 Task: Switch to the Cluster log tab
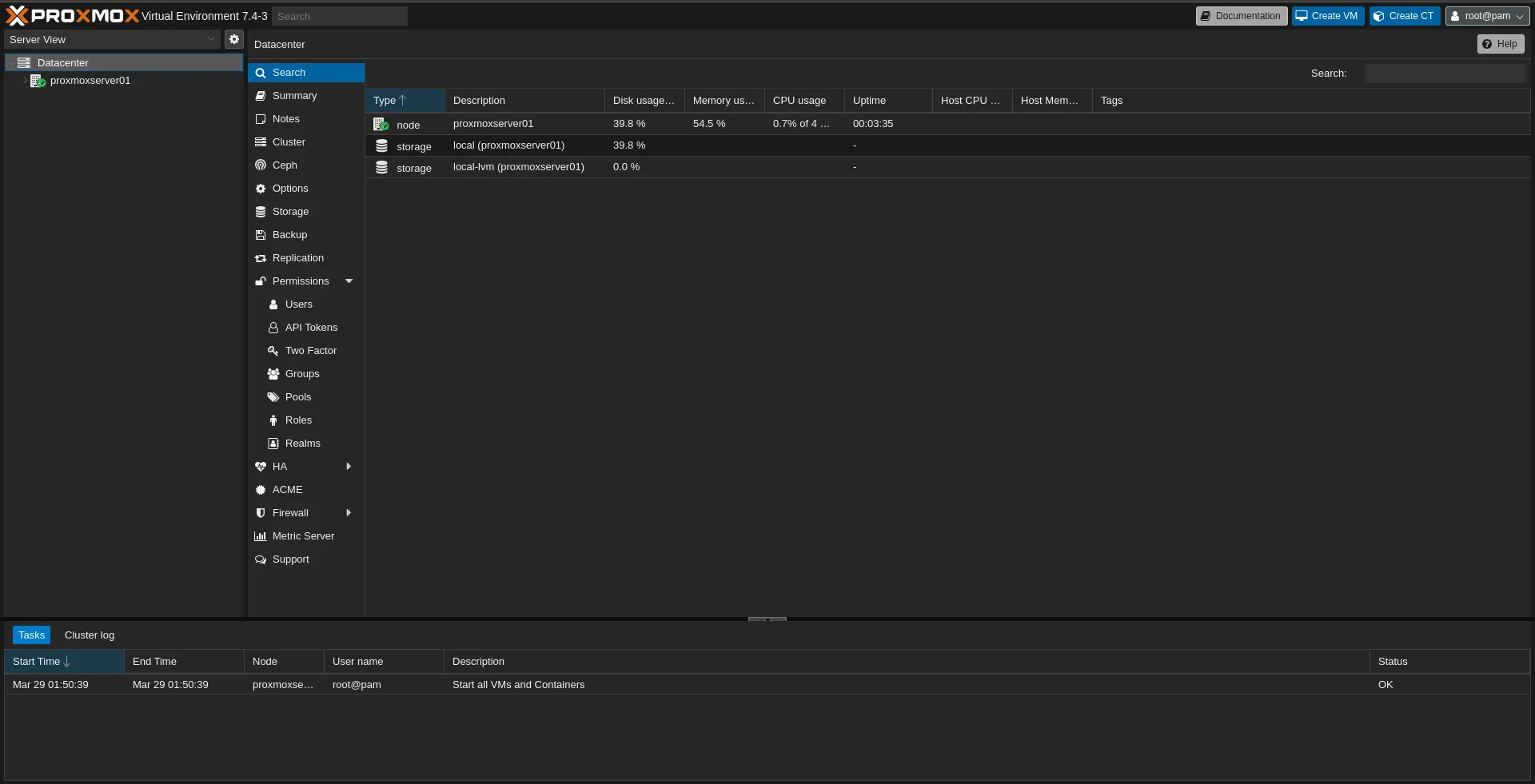tap(90, 635)
